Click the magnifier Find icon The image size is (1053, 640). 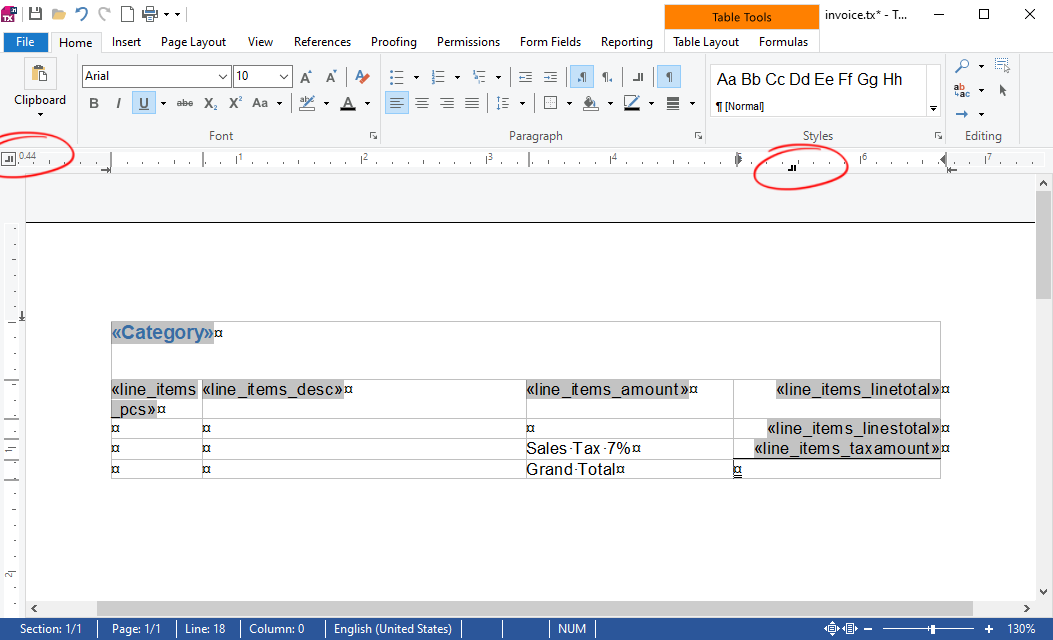click(962, 66)
